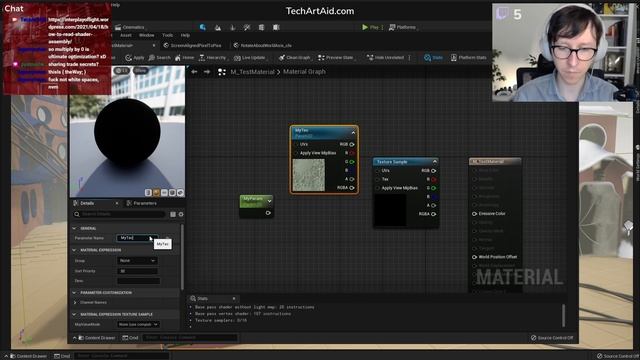640x360 pixels.
Task: Collapse the General section
Action: [x=74, y=228]
